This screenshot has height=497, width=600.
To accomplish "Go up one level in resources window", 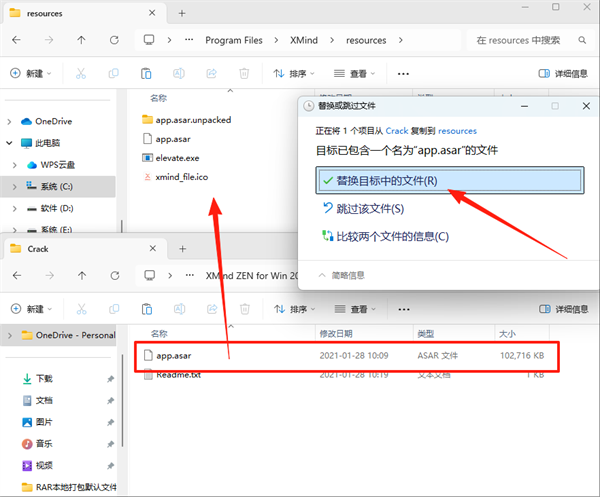I will pos(81,40).
